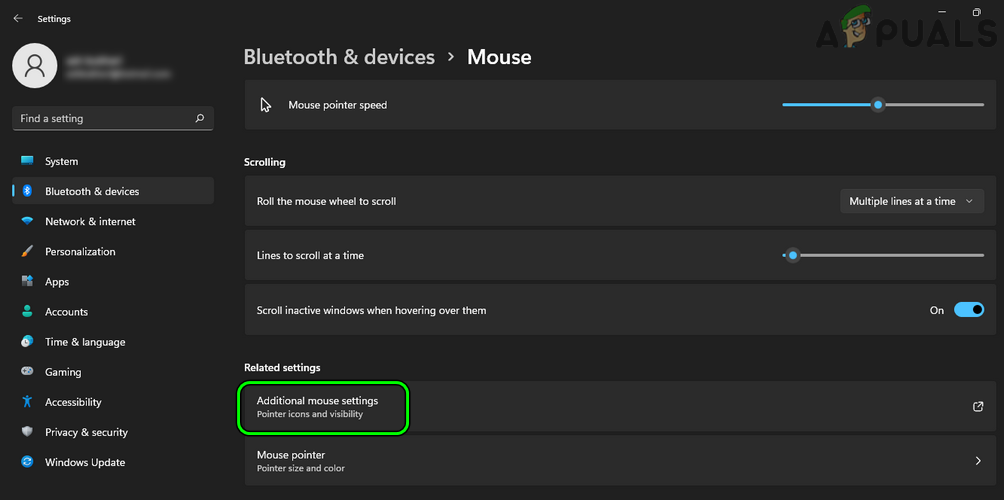Click Bluetooth & devices breadcrumb link
This screenshot has width=1004, height=500.
(x=339, y=57)
